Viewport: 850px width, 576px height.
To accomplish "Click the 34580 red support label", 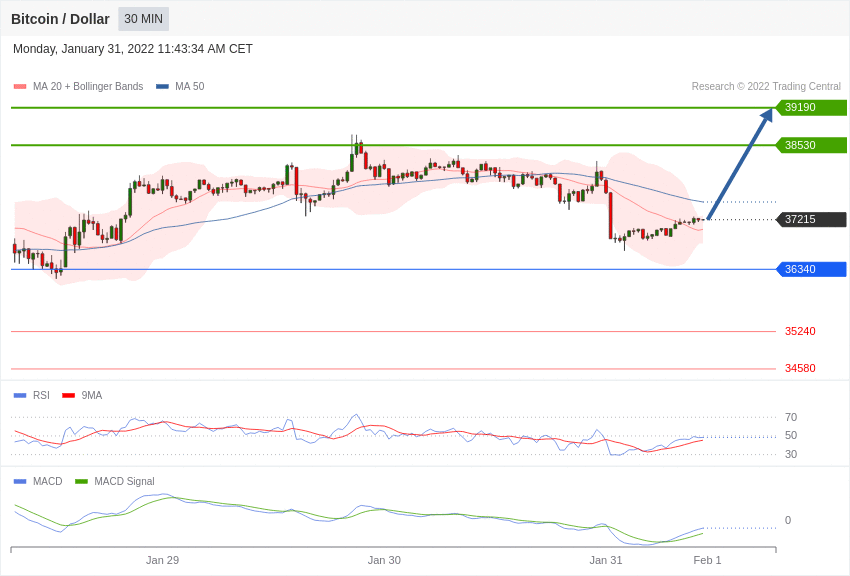I will pos(800,368).
